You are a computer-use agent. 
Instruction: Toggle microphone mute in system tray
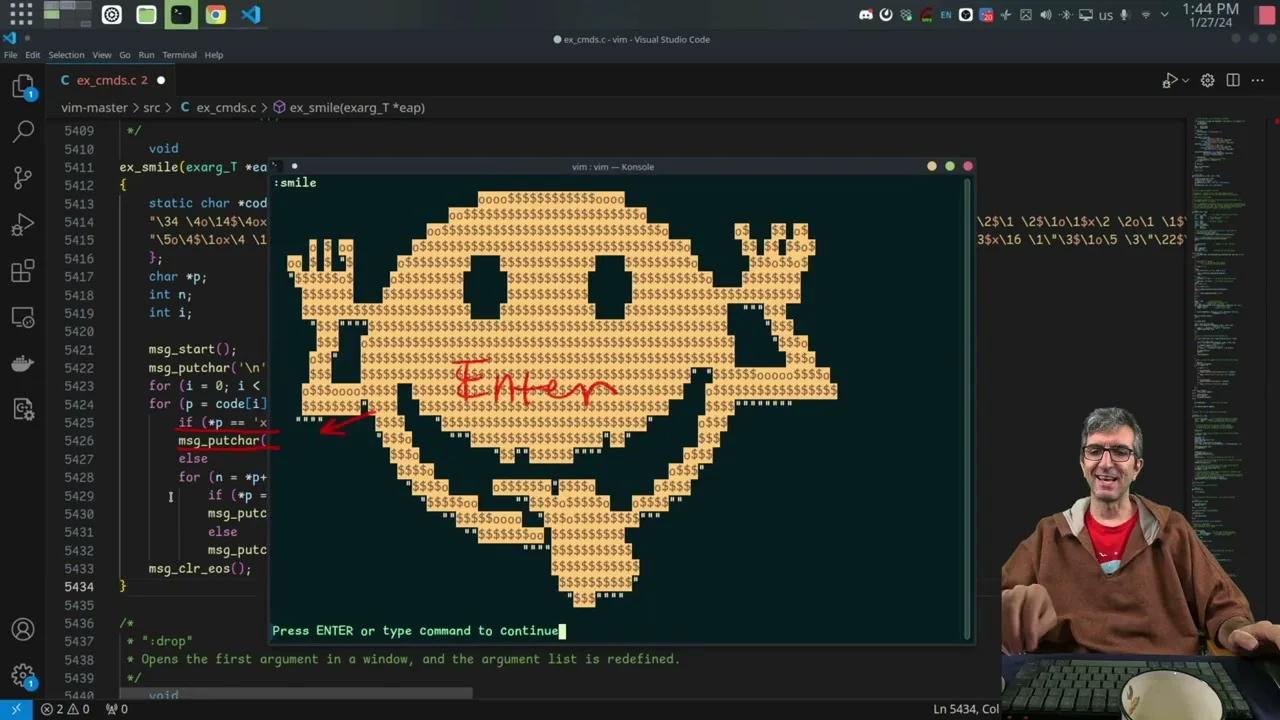1125,15
